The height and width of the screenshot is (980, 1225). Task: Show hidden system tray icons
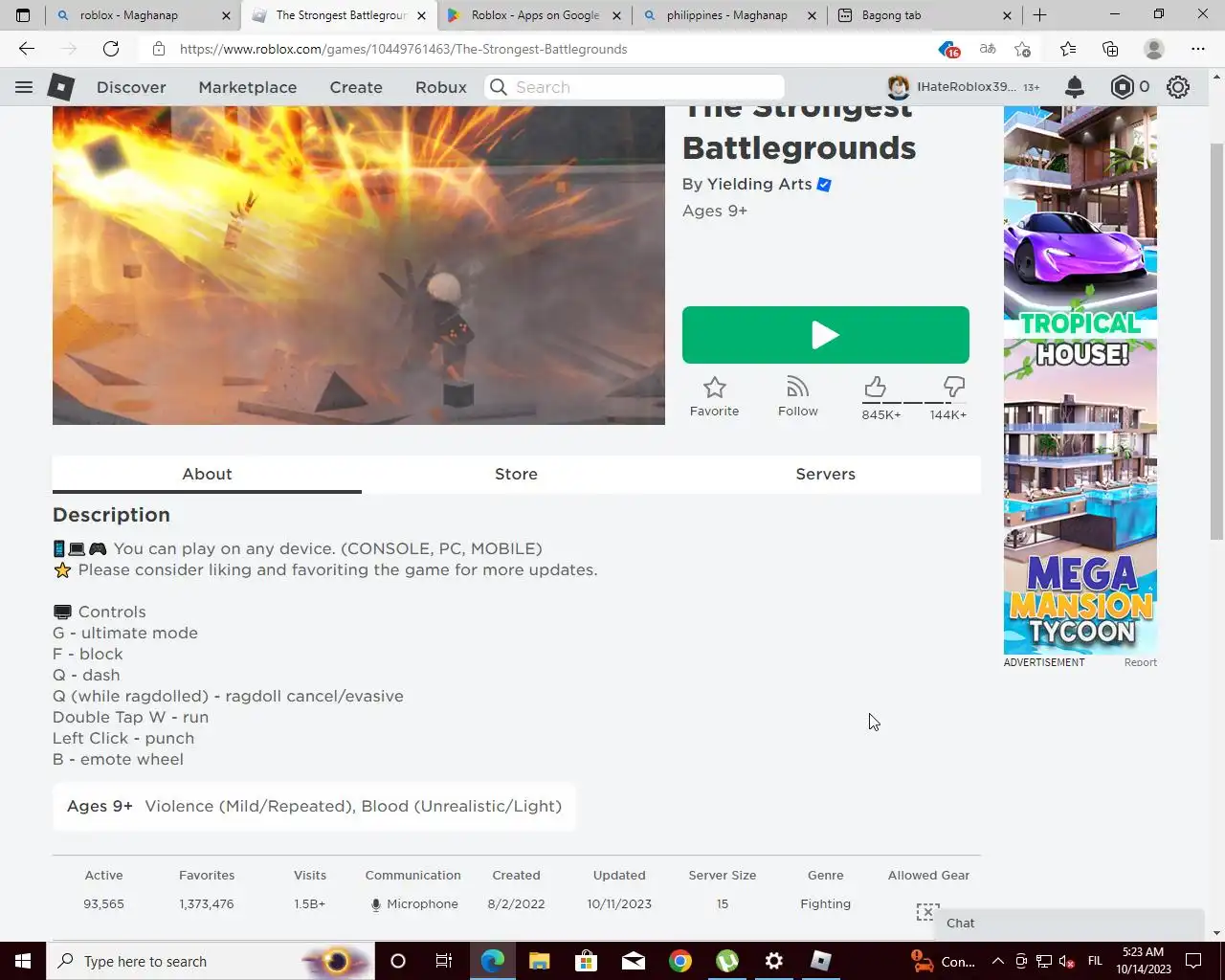point(997,961)
